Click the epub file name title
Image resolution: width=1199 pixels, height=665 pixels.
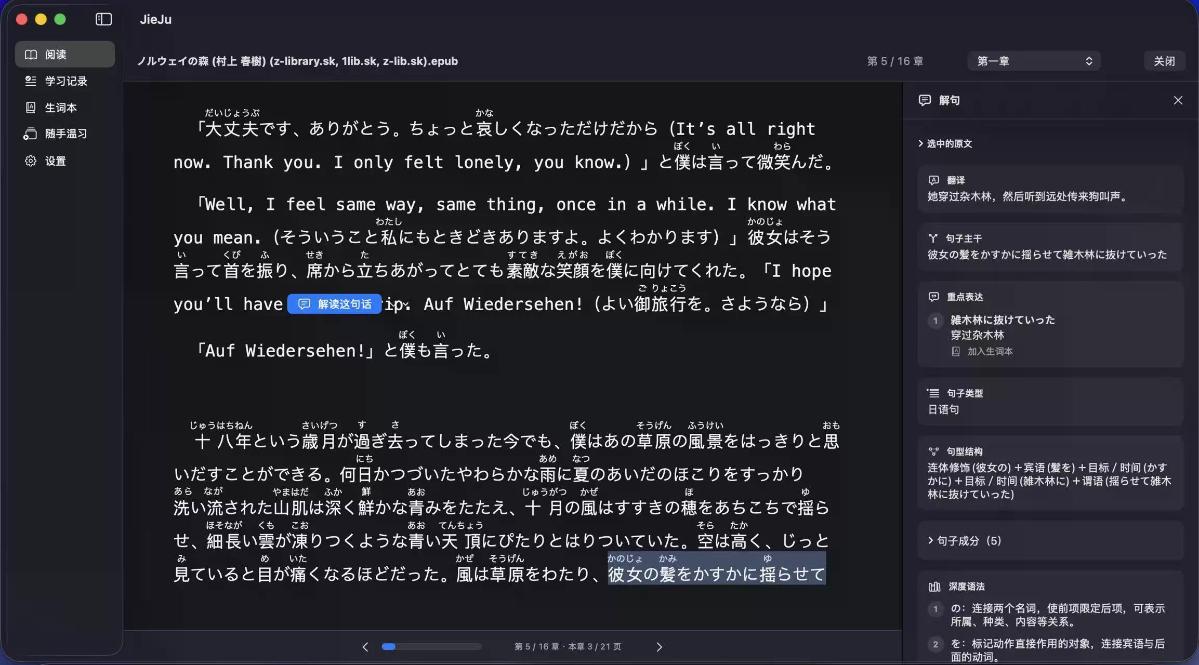click(x=297, y=61)
